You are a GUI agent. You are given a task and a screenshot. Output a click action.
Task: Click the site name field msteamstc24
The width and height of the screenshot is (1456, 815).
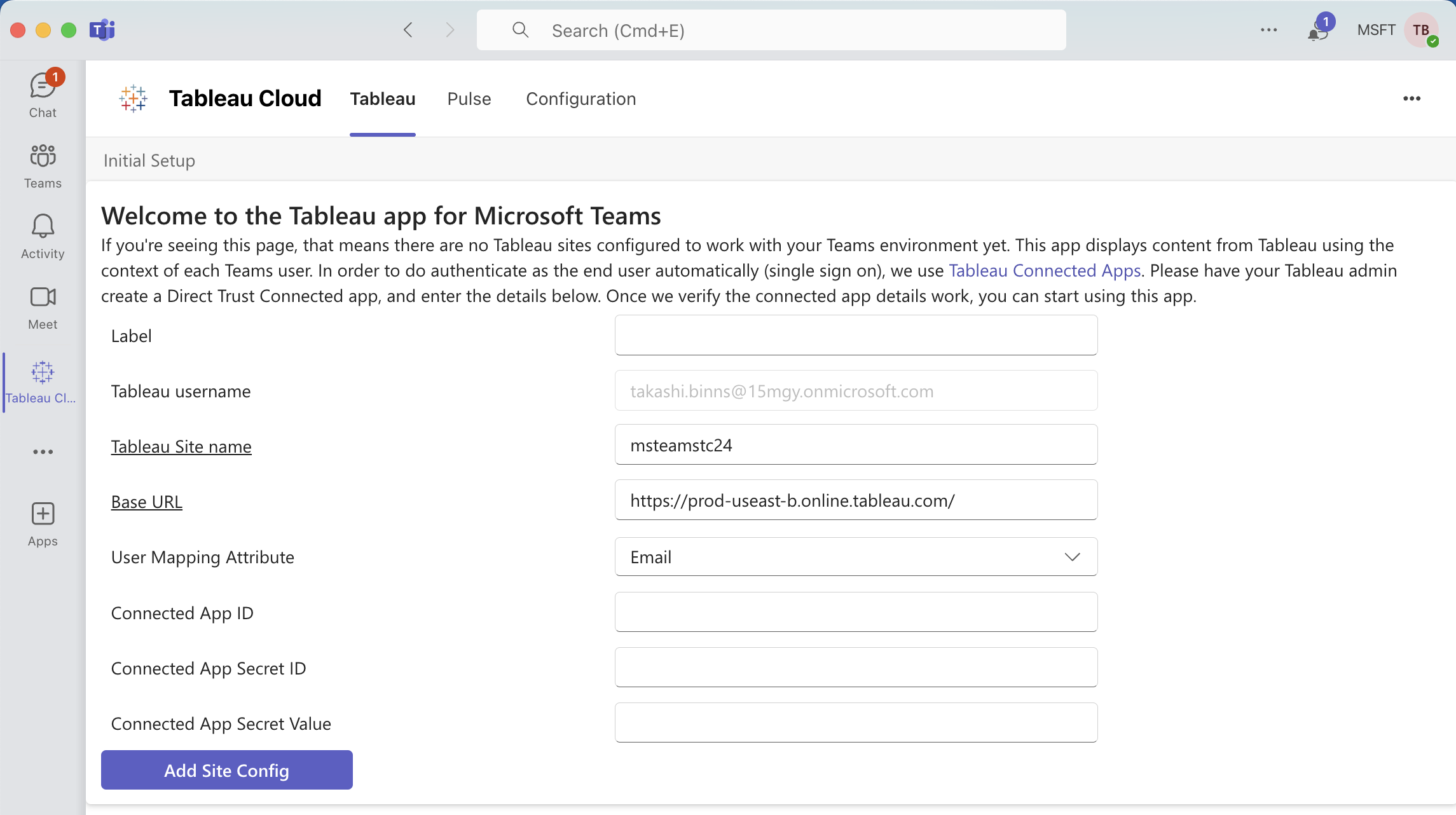(x=856, y=444)
